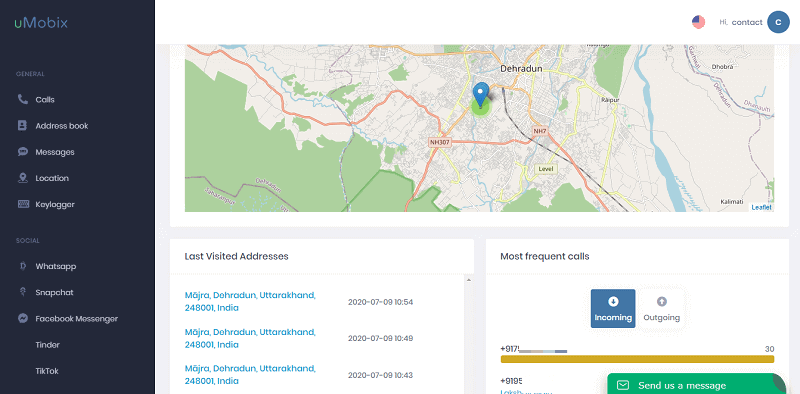
Task: Select the Messages chat bubble icon
Action: 22,152
